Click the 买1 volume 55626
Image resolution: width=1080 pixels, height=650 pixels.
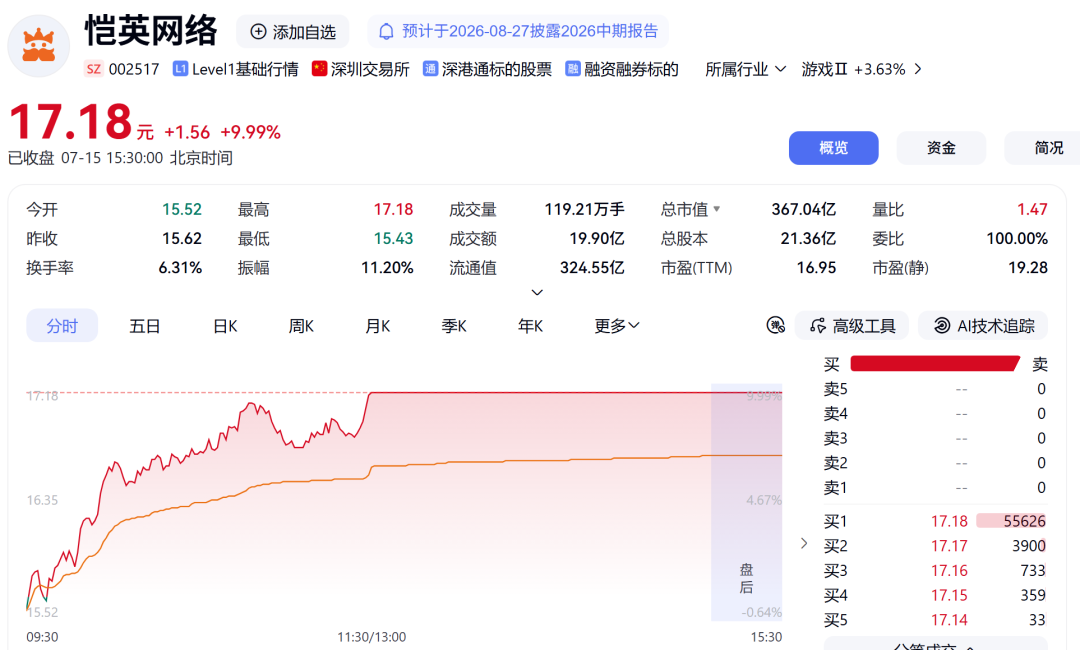point(1024,521)
